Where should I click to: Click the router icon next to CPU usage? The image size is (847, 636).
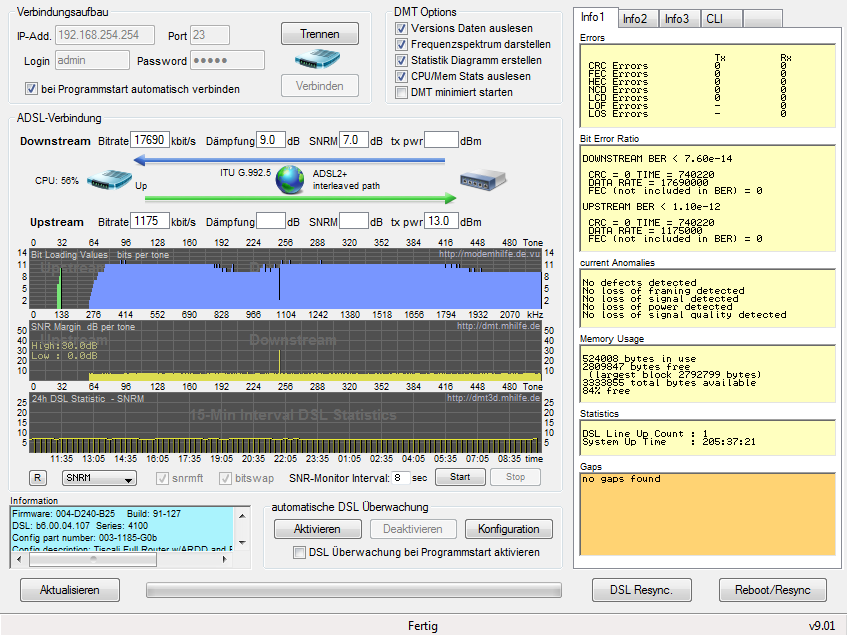110,179
